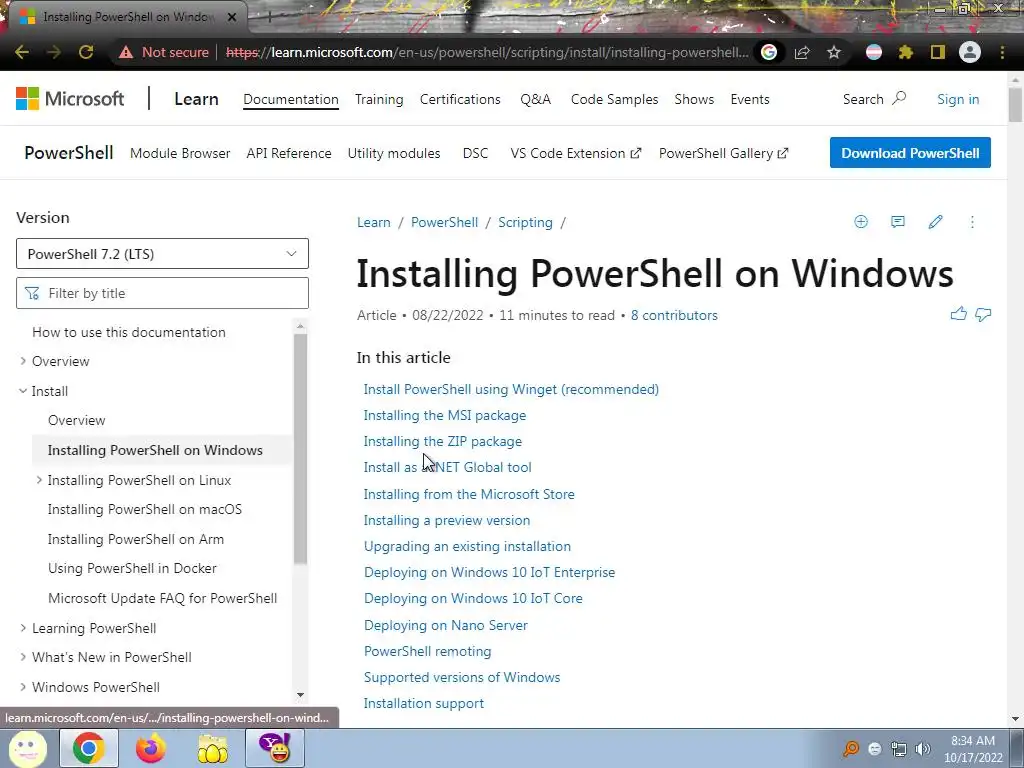The width and height of the screenshot is (1024, 768).
Task: Go back with the browser back arrow
Action: pyautogui.click(x=22, y=52)
